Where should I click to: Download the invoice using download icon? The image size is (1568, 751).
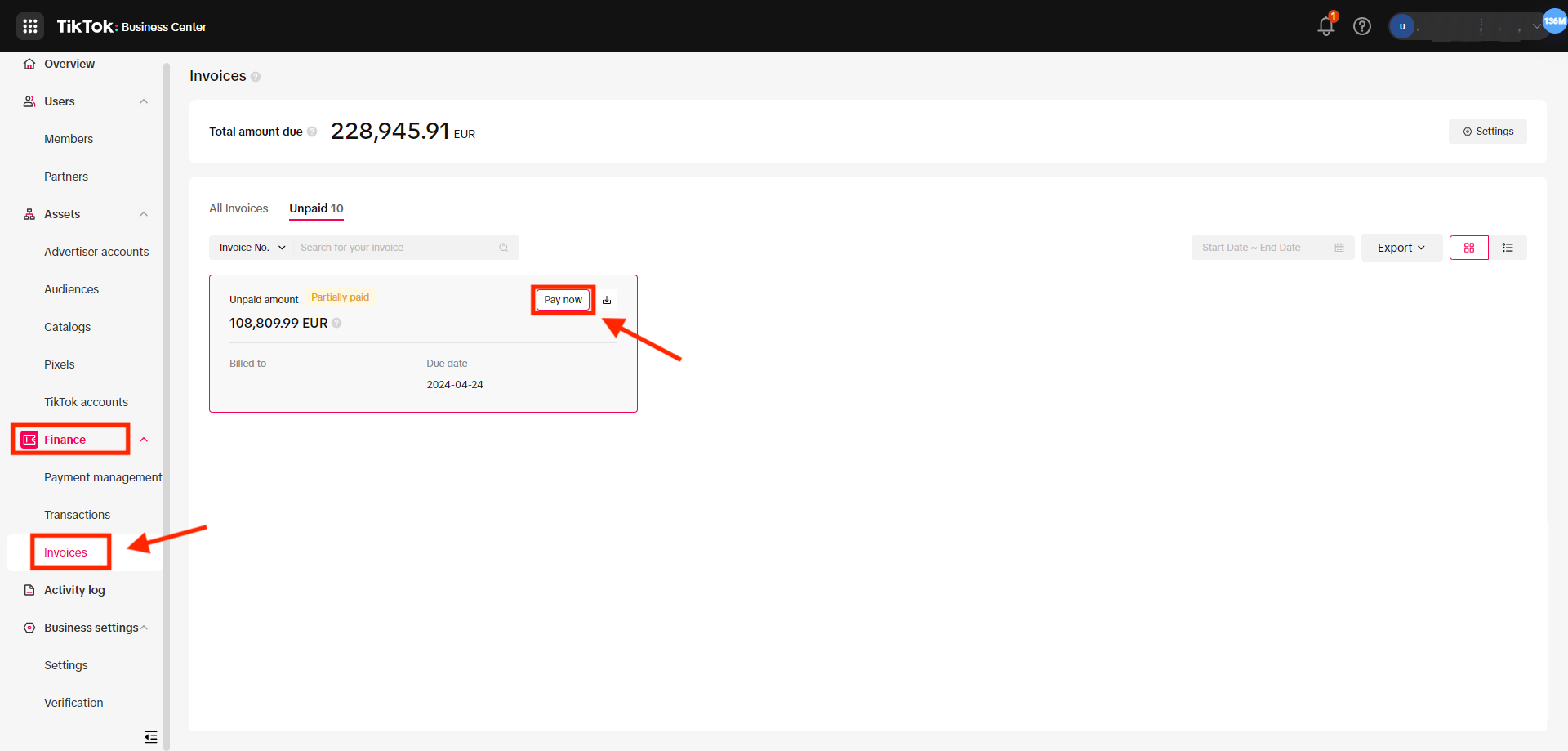click(607, 300)
